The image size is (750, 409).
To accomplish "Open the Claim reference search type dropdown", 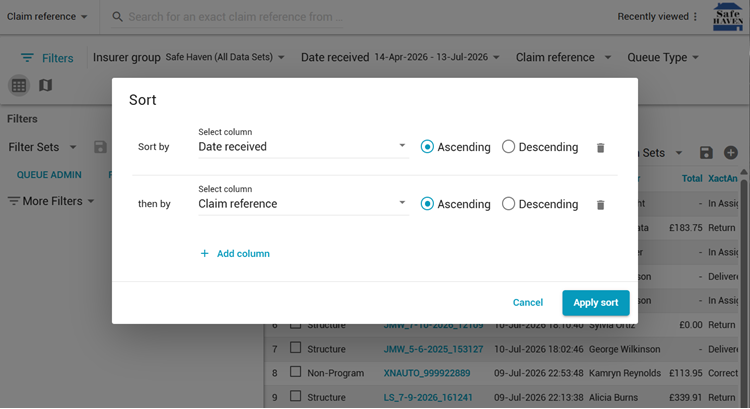I will (x=47, y=17).
